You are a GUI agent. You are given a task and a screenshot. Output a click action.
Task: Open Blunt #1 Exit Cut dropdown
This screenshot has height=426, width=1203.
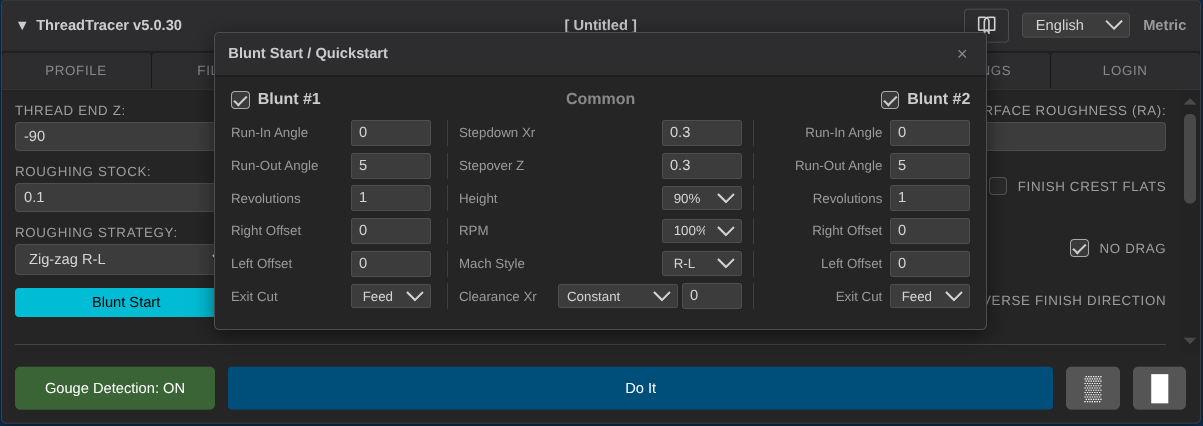pyautogui.click(x=391, y=296)
